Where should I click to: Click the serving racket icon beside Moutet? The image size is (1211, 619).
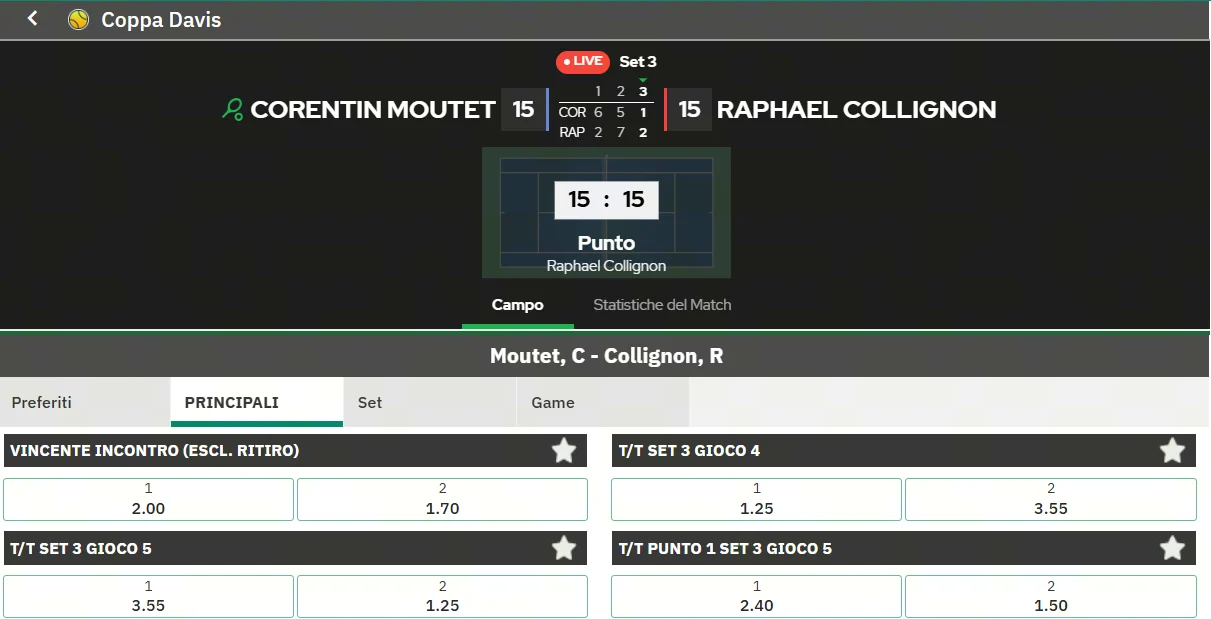click(x=233, y=109)
